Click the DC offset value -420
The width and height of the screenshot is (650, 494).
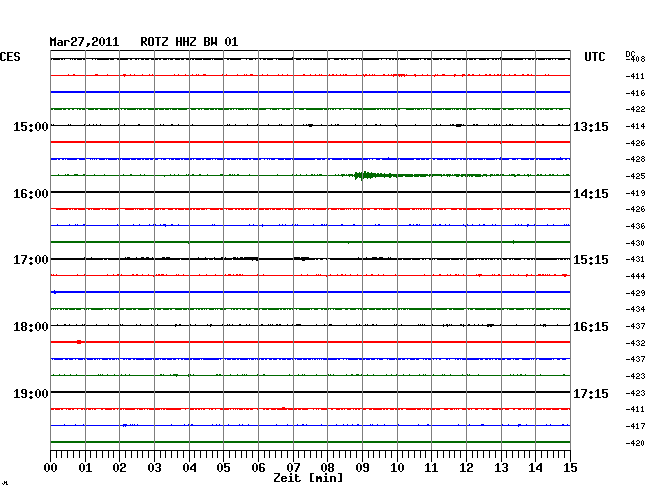pos(635,443)
